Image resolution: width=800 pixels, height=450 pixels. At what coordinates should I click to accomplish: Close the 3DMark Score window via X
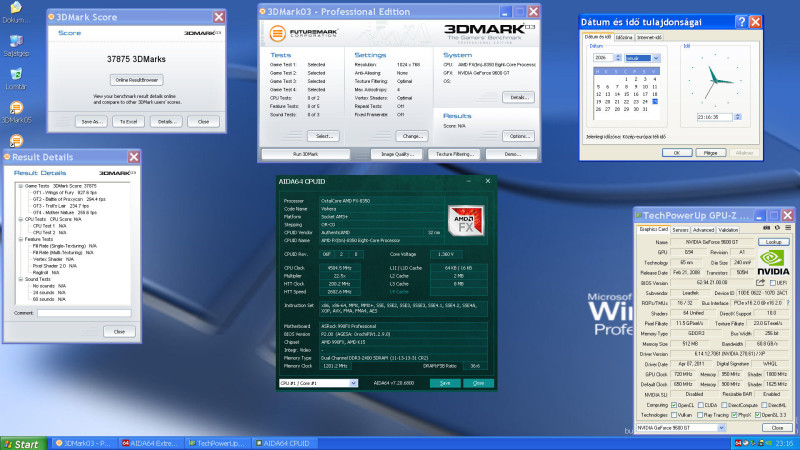219,17
